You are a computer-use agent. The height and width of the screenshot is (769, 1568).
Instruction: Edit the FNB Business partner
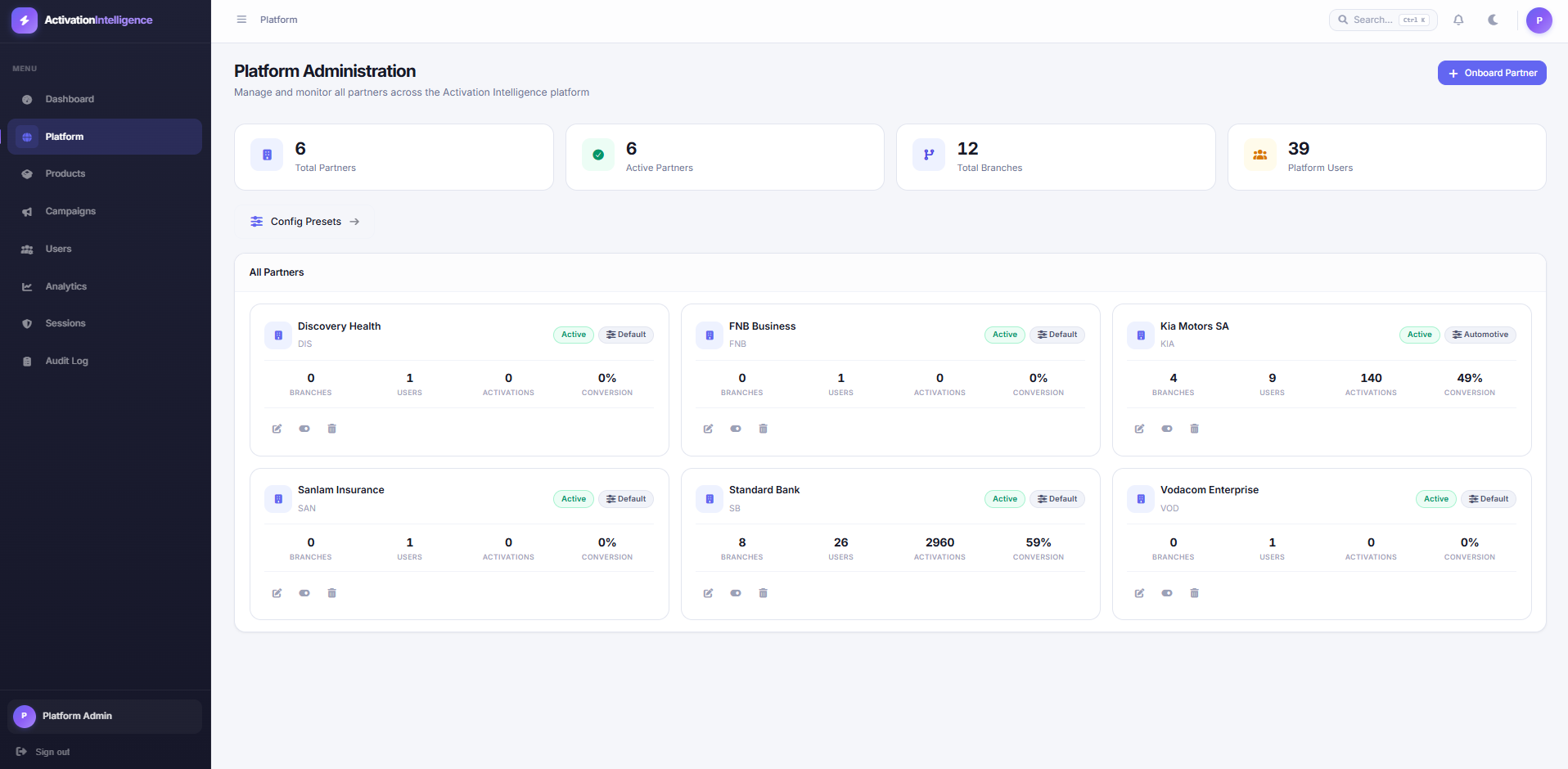[x=708, y=429]
